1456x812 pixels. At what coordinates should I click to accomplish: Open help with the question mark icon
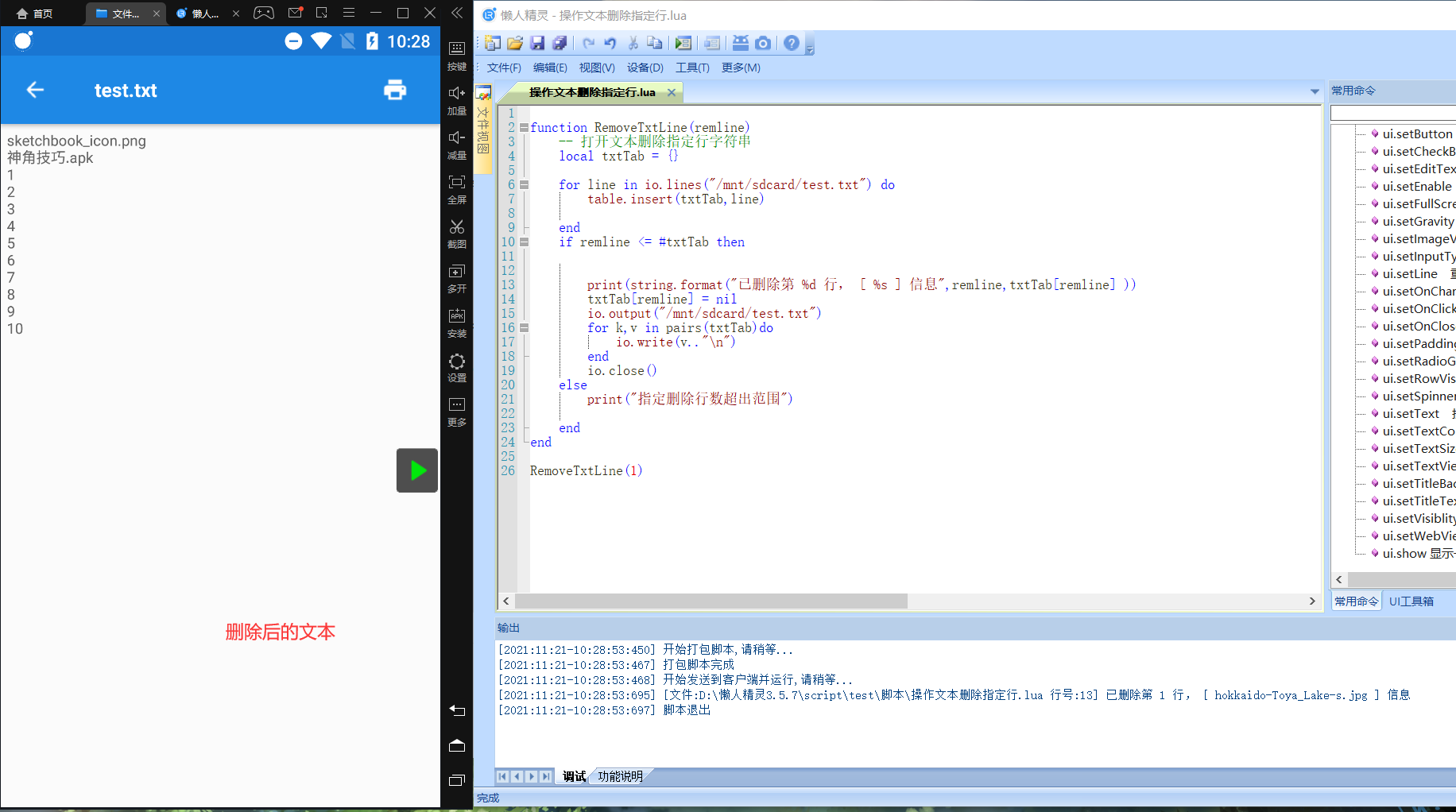click(x=792, y=44)
